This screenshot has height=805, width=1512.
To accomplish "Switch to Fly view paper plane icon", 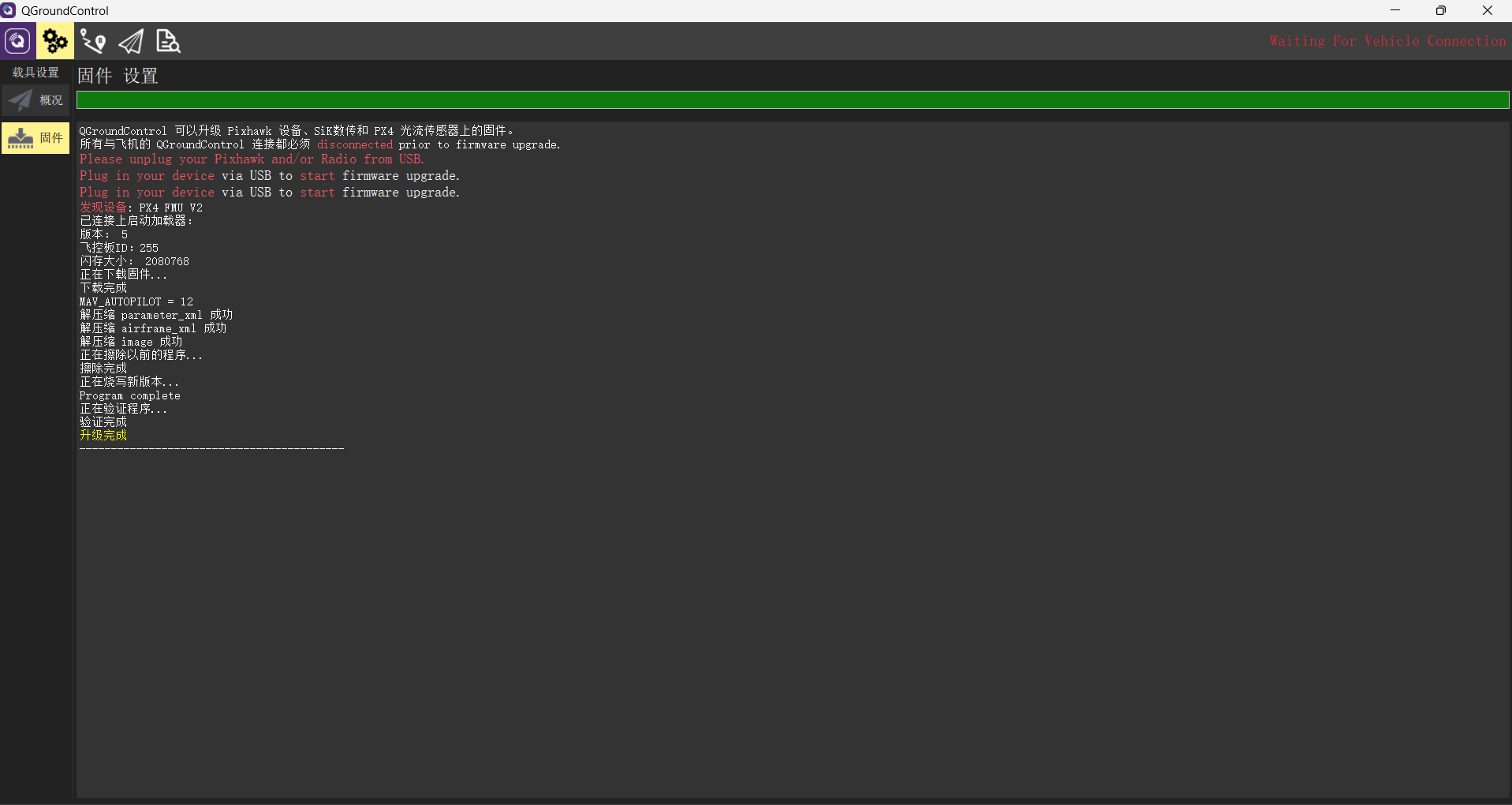I will pos(131,41).
